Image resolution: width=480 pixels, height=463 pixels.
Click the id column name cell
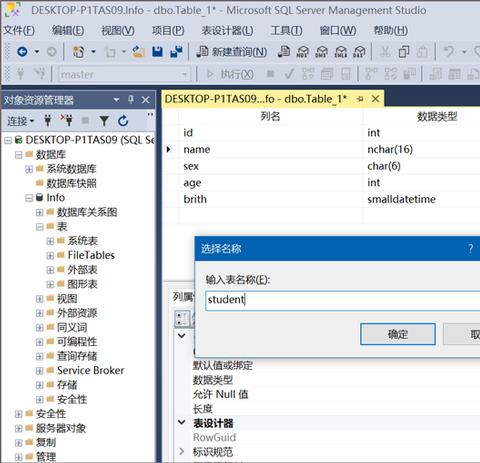click(271, 133)
